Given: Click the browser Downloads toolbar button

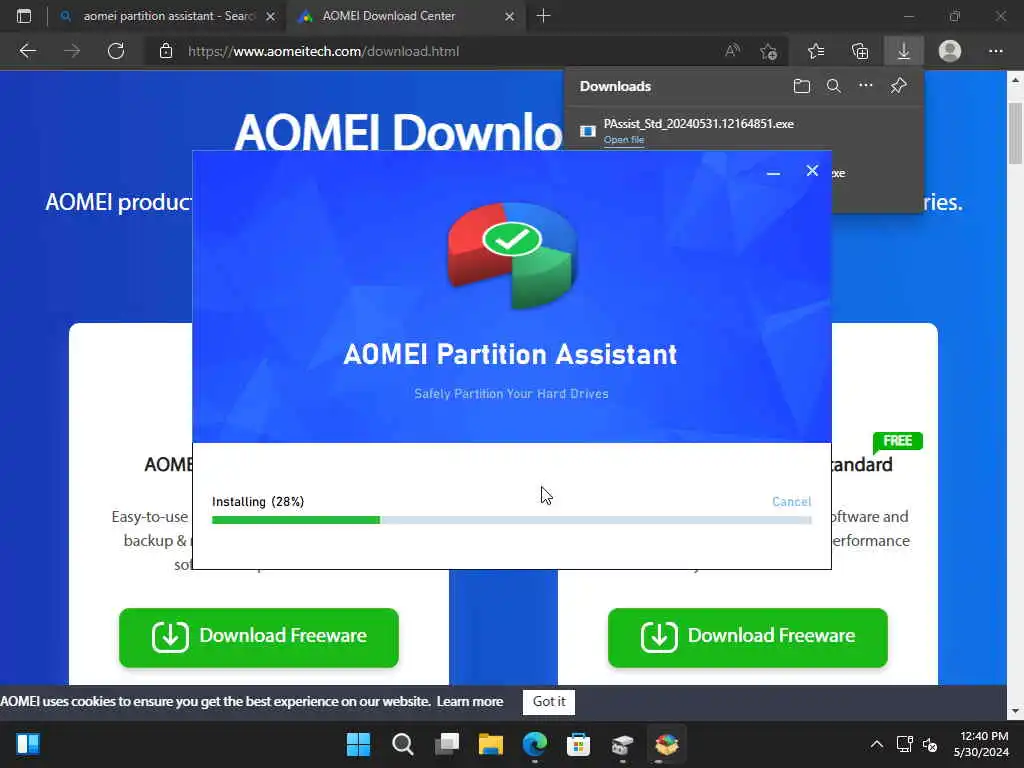Looking at the screenshot, I should pos(904,51).
